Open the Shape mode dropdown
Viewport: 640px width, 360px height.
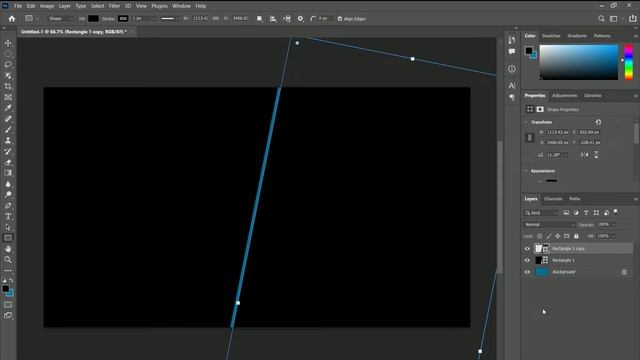(60, 19)
